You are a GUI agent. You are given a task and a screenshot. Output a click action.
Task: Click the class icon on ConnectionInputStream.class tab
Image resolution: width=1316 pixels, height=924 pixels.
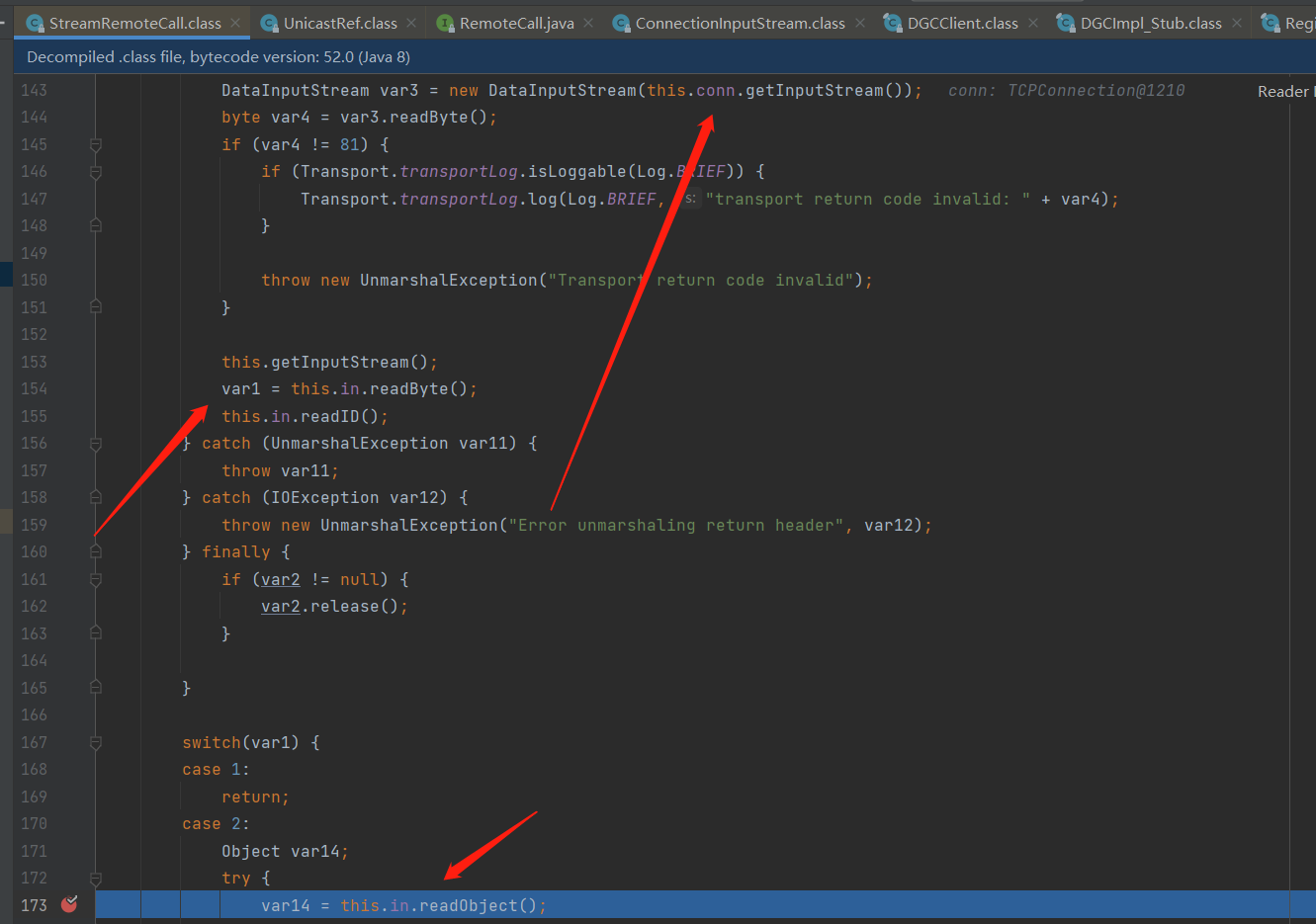(x=621, y=23)
